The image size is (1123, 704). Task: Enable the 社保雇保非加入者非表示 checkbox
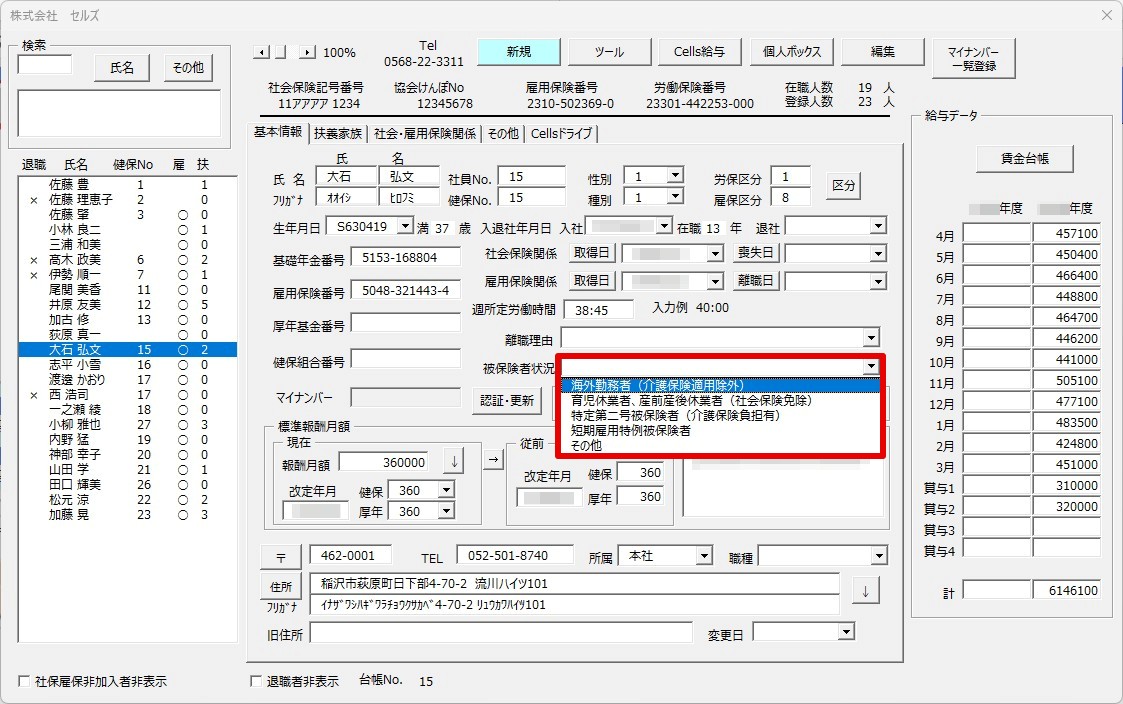(x=24, y=681)
